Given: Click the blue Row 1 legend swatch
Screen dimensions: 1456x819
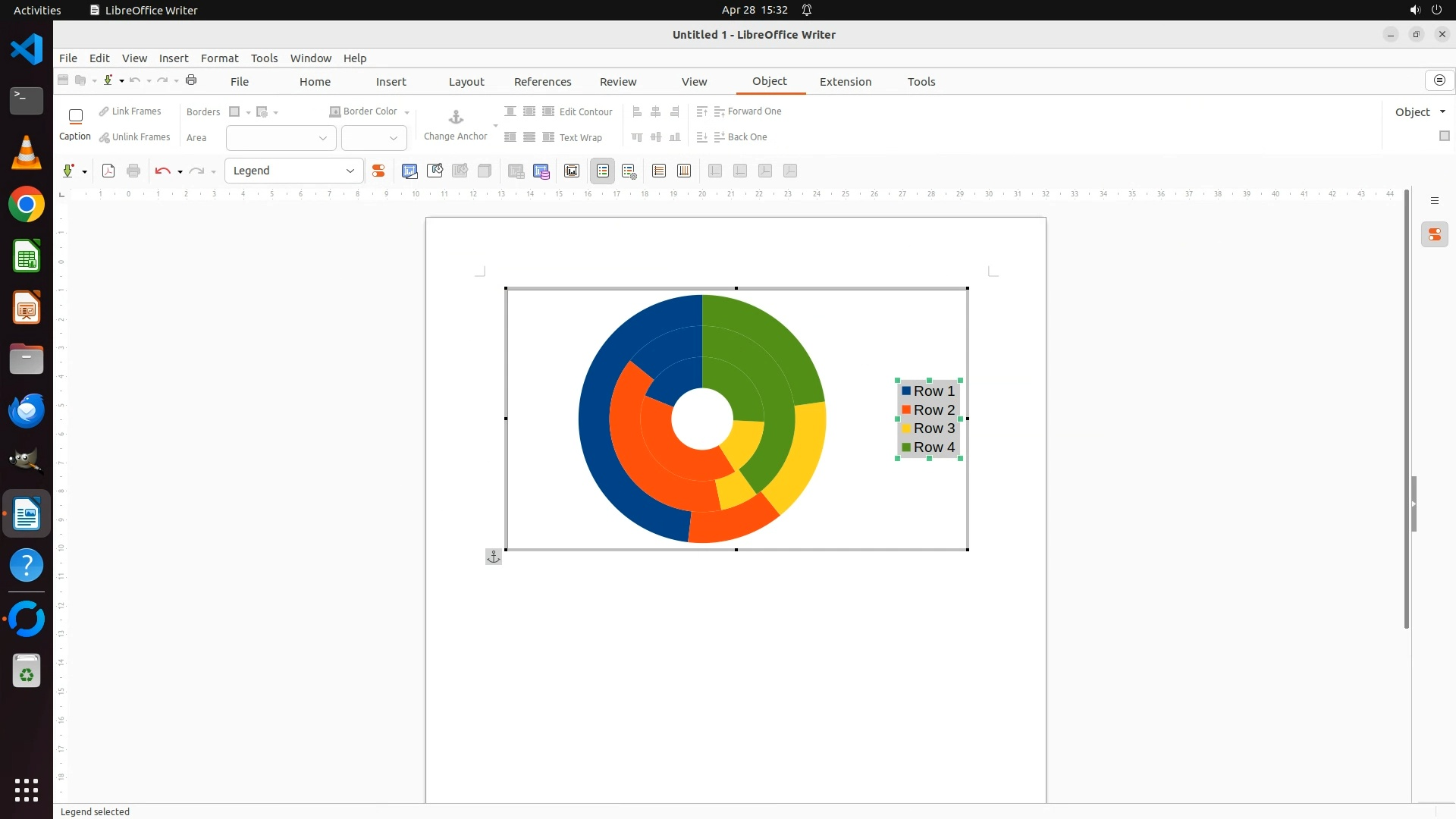Looking at the screenshot, I should [x=906, y=391].
